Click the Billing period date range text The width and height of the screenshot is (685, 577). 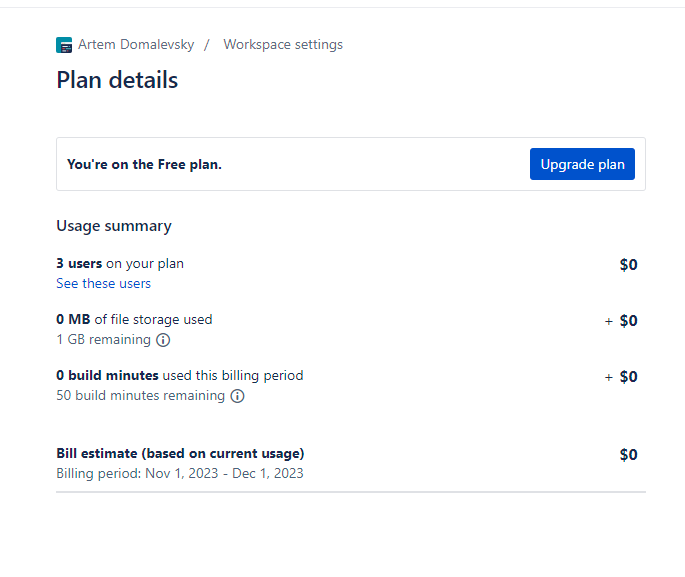[x=180, y=473]
